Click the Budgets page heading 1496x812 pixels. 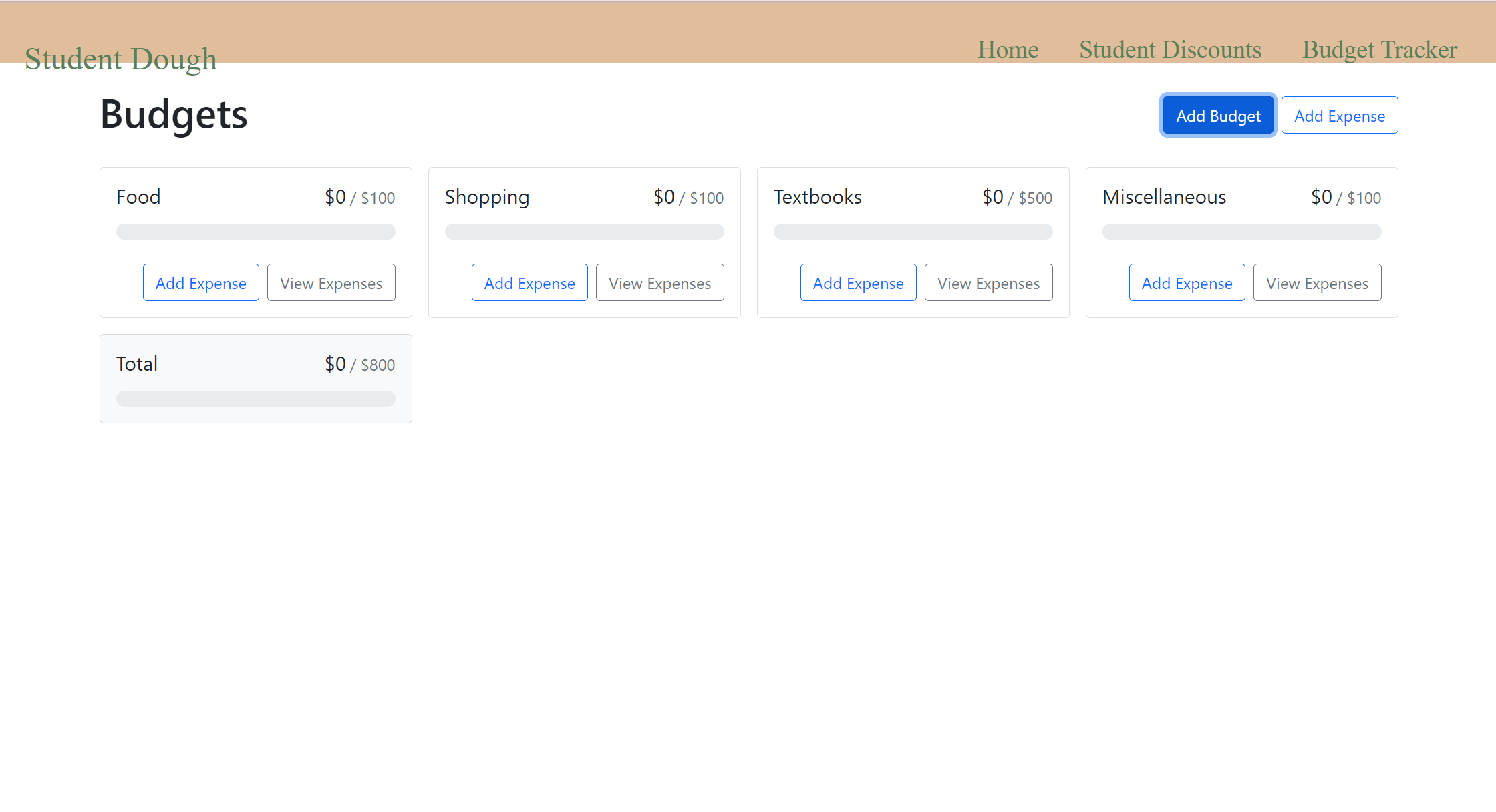(174, 114)
